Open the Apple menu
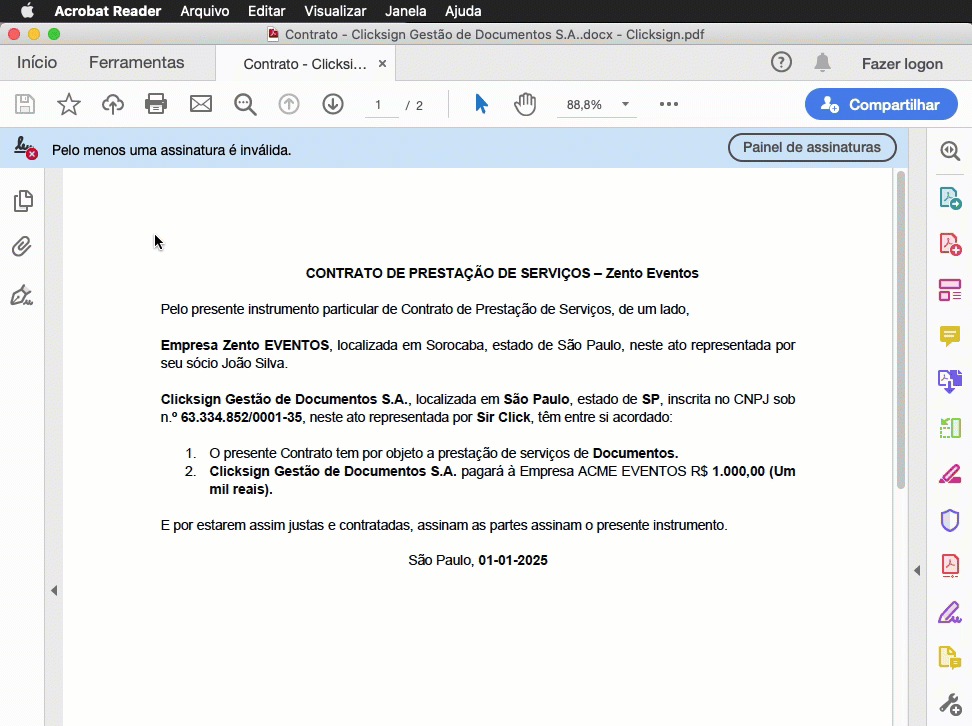 pos(27,11)
